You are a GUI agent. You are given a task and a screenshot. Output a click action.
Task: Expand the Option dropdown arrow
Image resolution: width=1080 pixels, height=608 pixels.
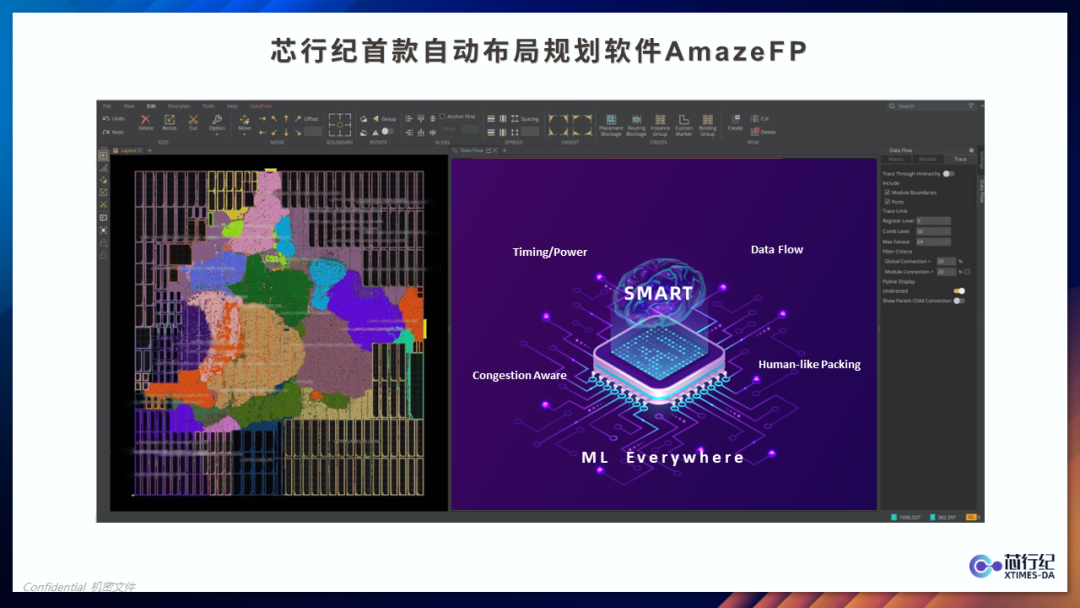217,134
